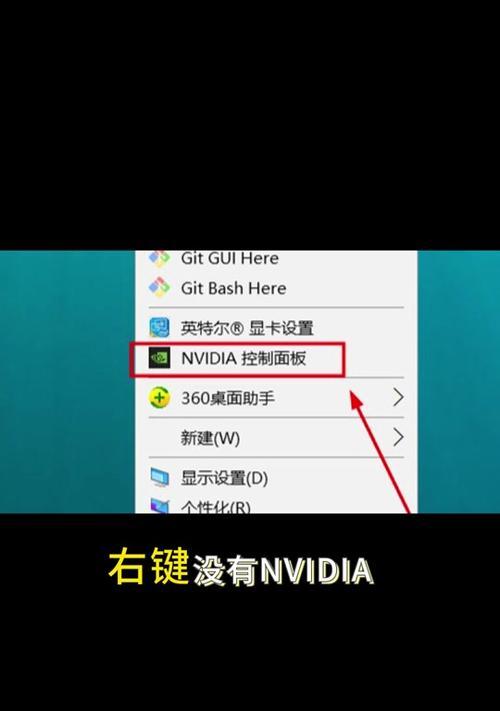Expand the 新建(W) submenu chevron
Viewport: 500px width, 711px height.
[398, 437]
